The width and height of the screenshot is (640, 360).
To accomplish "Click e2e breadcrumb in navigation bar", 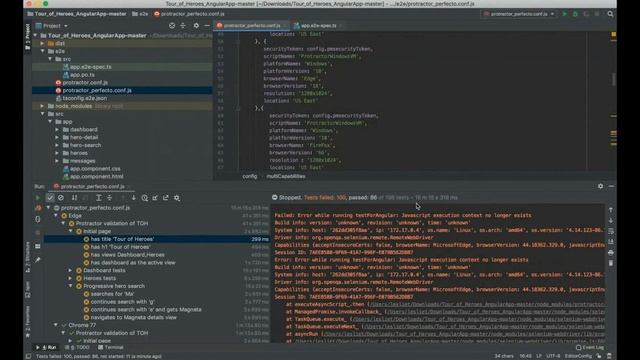I will [x=140, y=14].
